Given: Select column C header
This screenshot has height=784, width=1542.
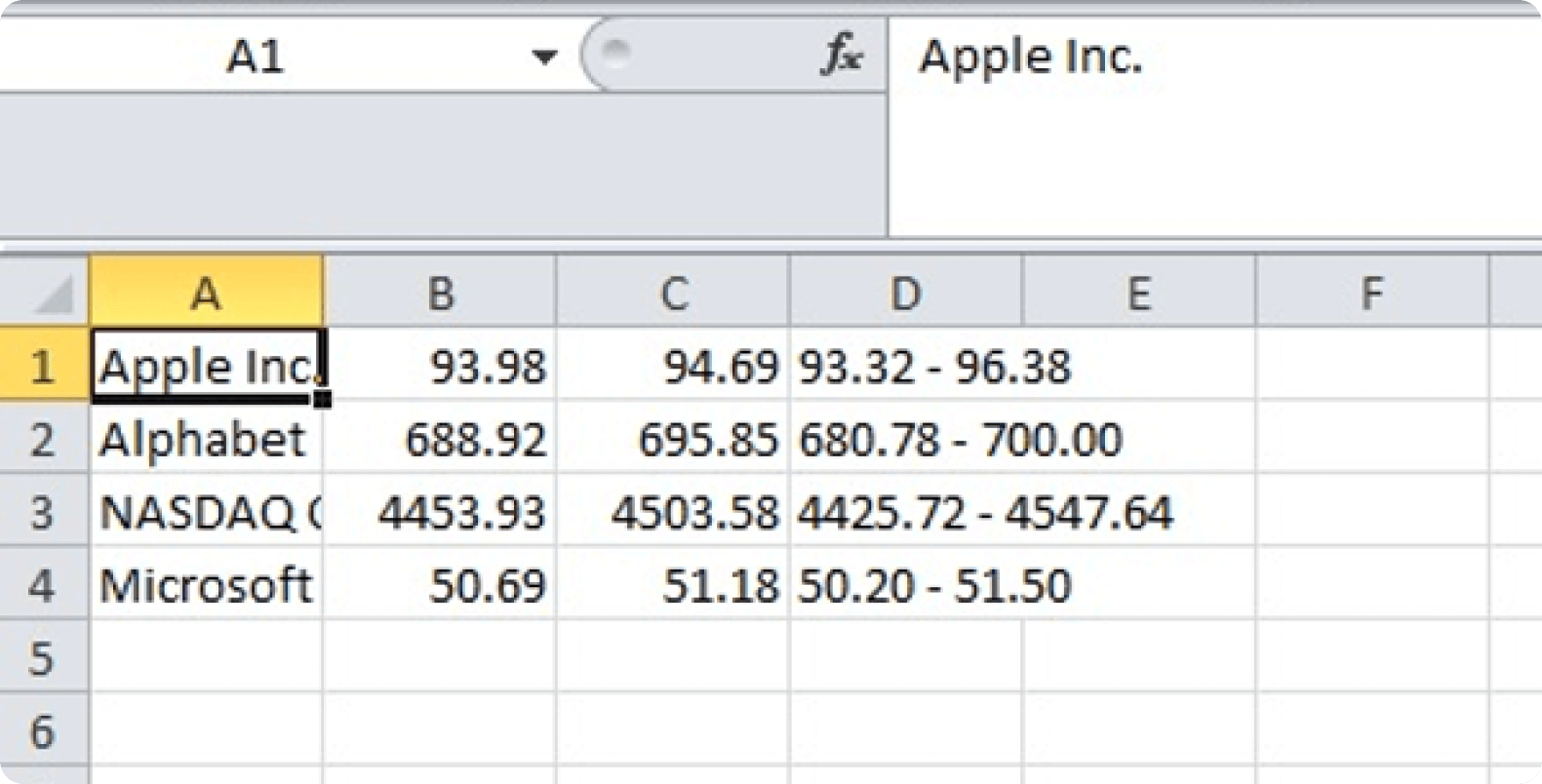Looking at the screenshot, I should click(x=673, y=292).
